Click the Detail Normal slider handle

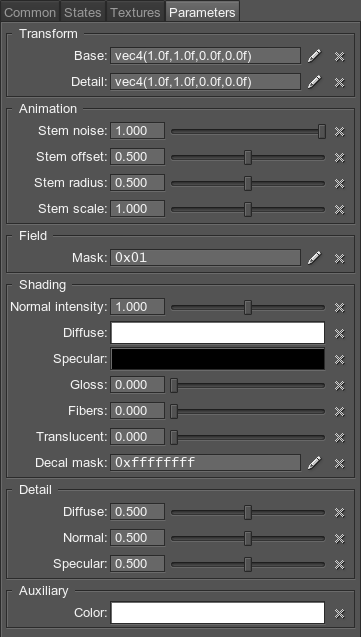coord(248,539)
